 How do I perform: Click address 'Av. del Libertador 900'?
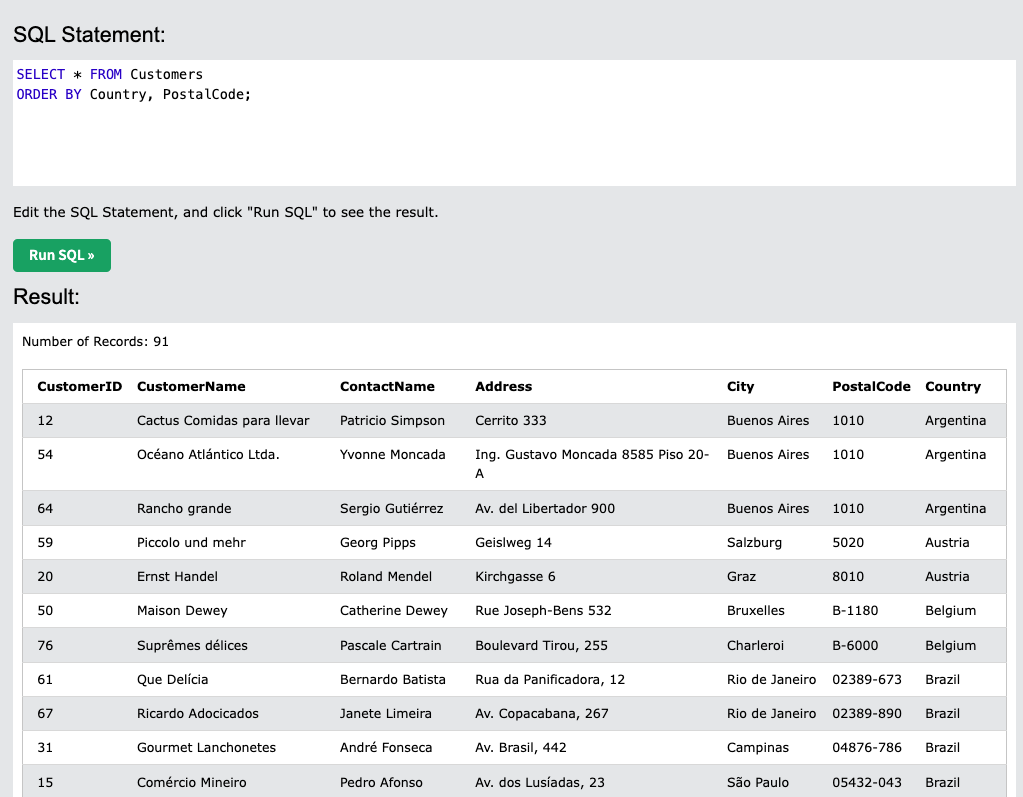(x=545, y=509)
